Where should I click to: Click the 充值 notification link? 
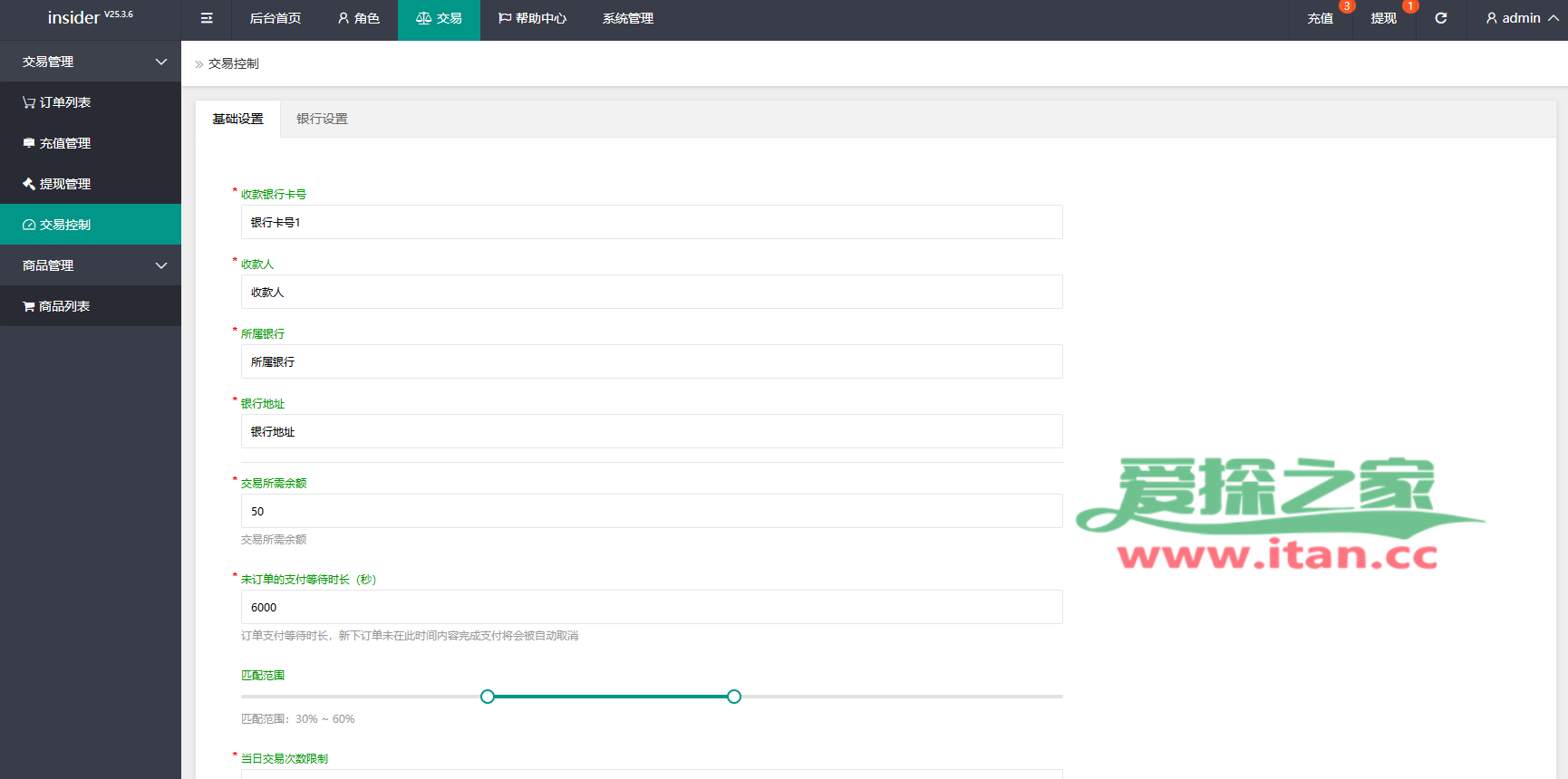tap(1320, 18)
